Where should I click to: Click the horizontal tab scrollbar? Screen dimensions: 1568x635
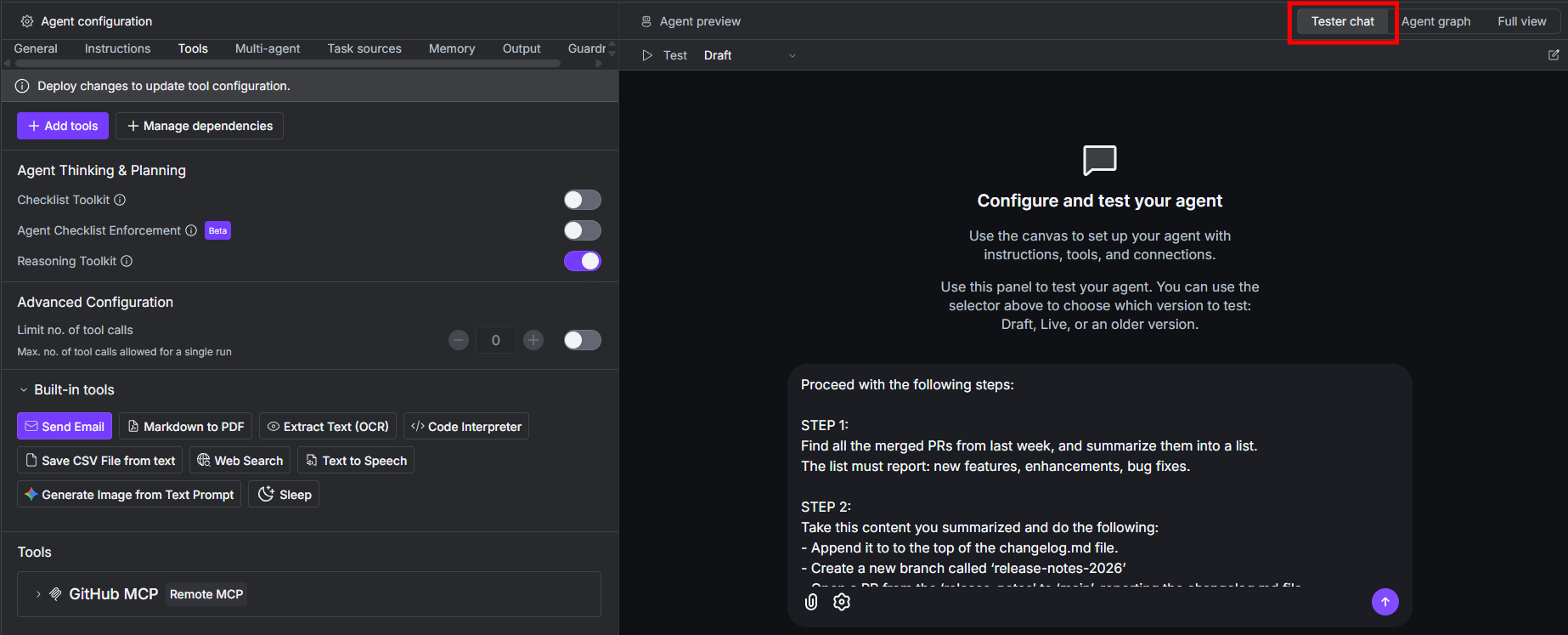(x=288, y=63)
